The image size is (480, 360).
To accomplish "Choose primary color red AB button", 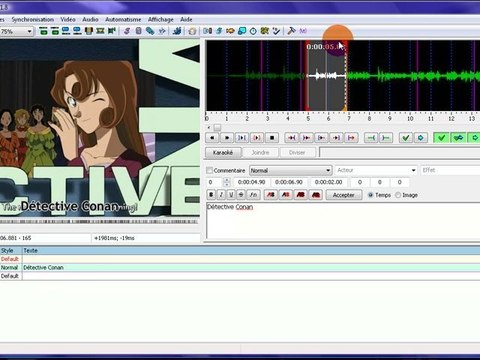I will point(271,195).
